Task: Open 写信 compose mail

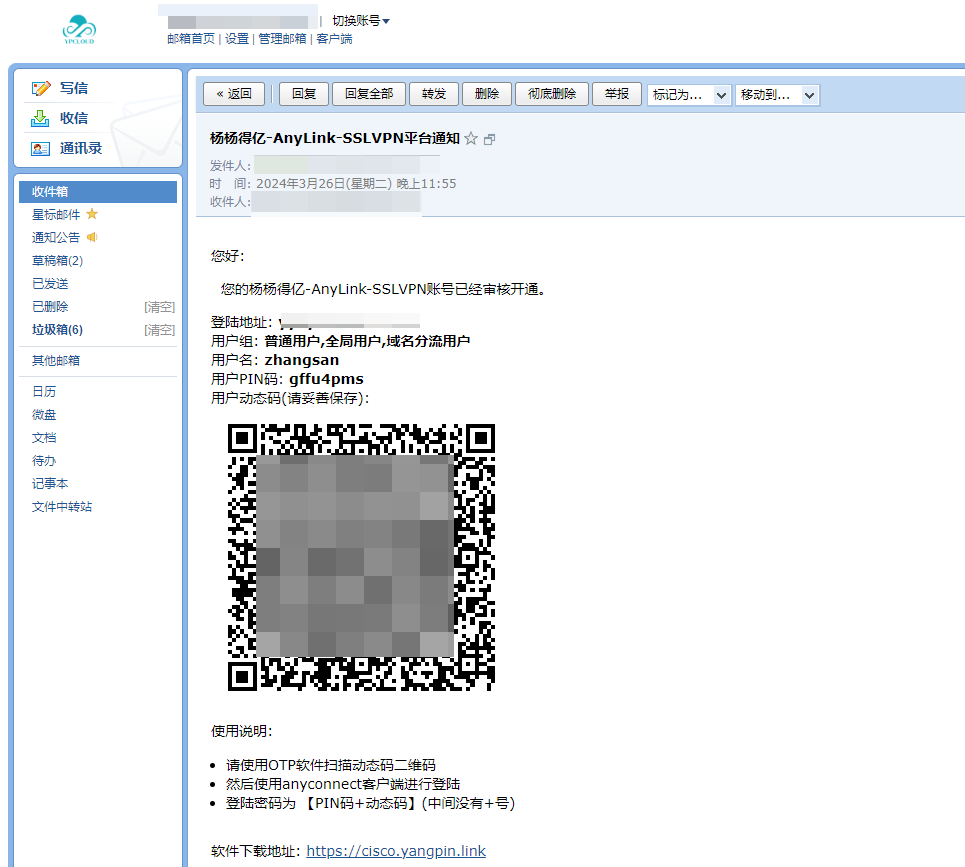Action: [x=74, y=88]
